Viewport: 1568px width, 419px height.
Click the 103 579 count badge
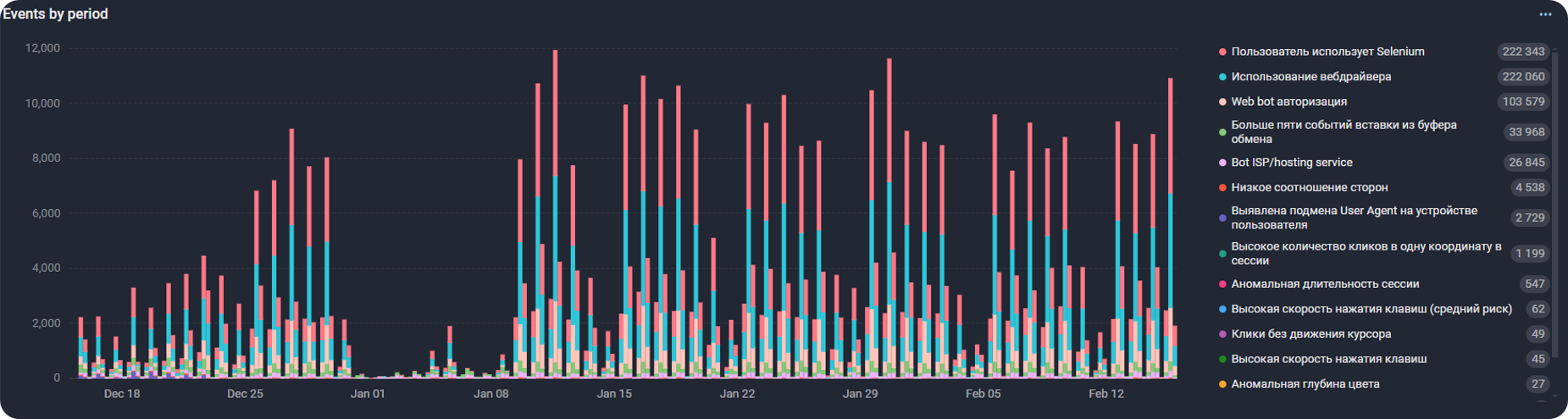click(x=1522, y=102)
